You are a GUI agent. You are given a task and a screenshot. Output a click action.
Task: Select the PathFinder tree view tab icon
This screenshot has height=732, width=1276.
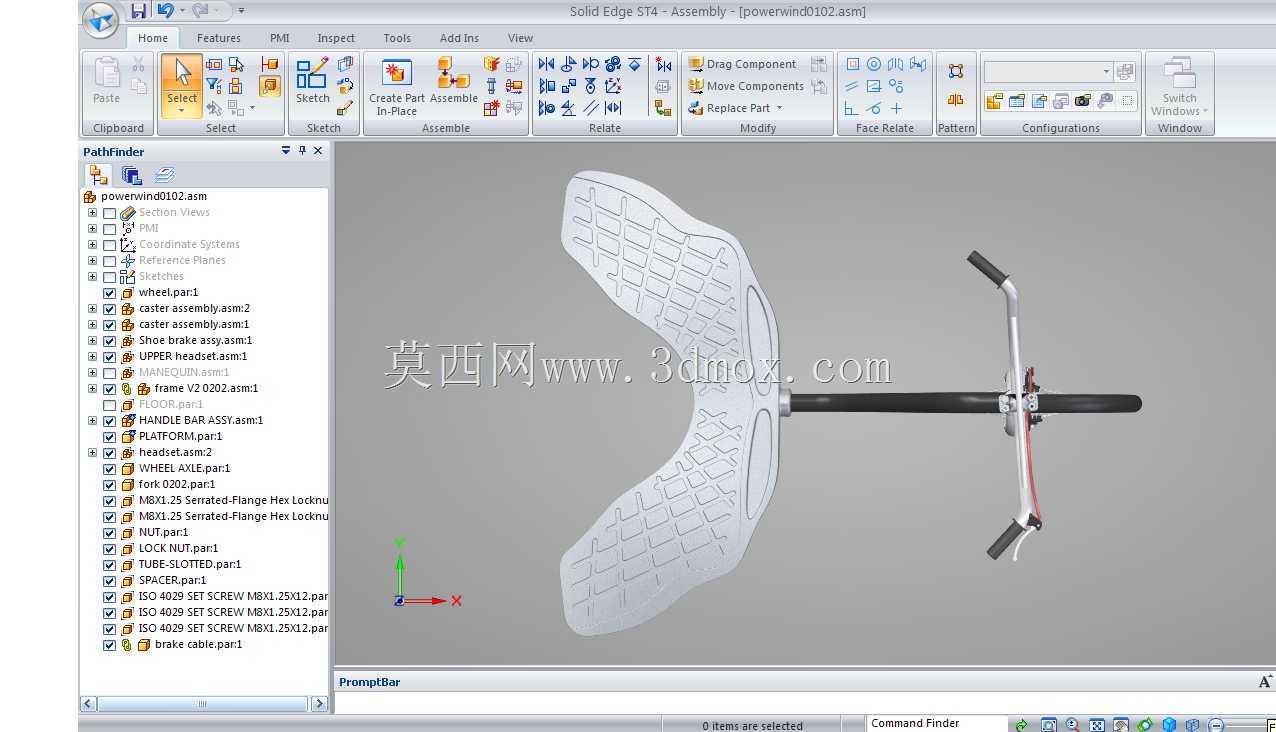99,175
